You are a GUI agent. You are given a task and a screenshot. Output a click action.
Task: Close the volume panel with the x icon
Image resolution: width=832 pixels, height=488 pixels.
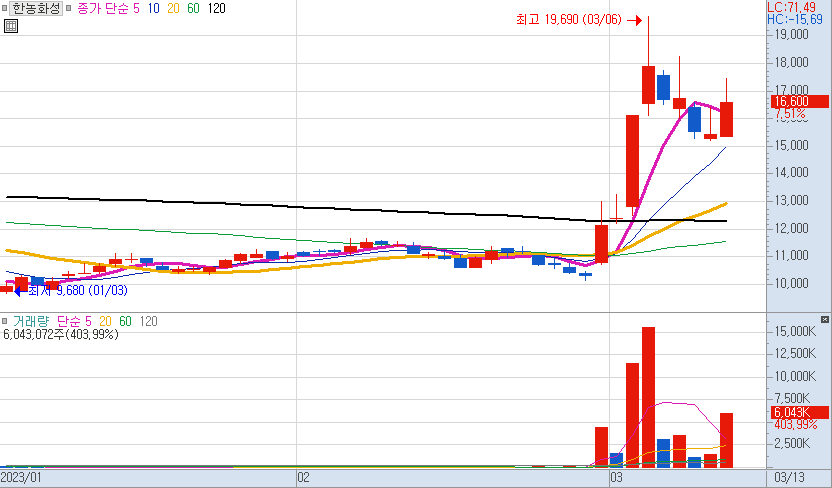point(825,319)
